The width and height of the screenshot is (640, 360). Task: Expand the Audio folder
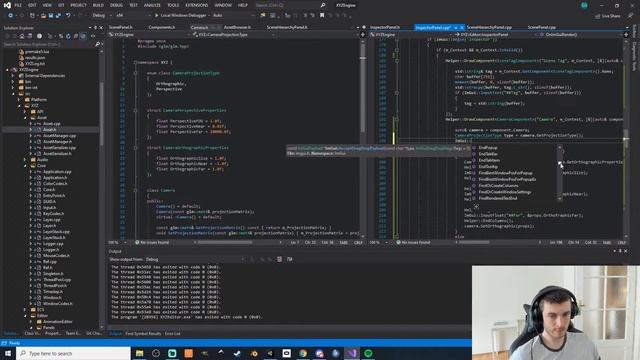pyautogui.click(x=25, y=160)
